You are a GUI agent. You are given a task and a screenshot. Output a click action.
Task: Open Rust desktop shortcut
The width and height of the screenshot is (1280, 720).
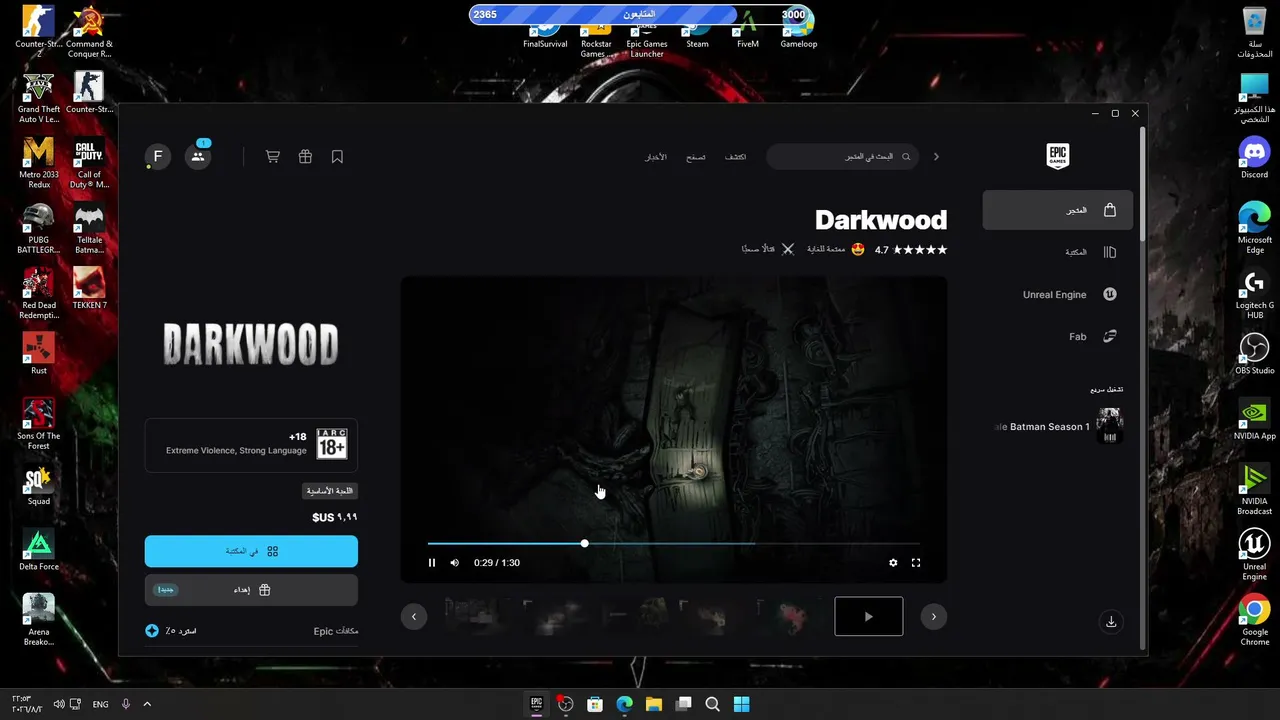pos(39,353)
